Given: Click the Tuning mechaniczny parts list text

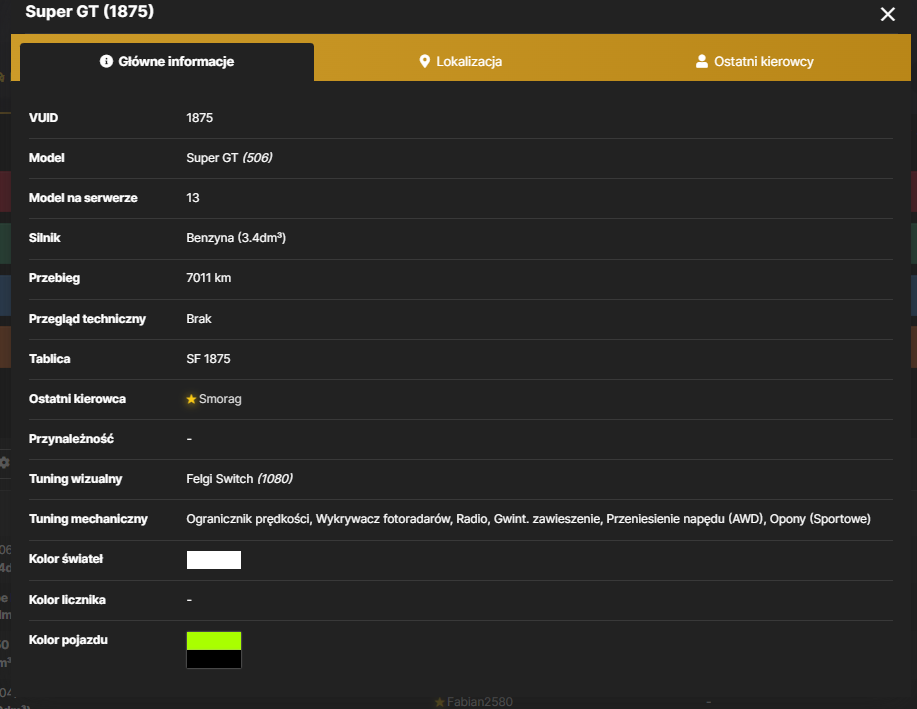Looking at the screenshot, I should [x=528, y=519].
